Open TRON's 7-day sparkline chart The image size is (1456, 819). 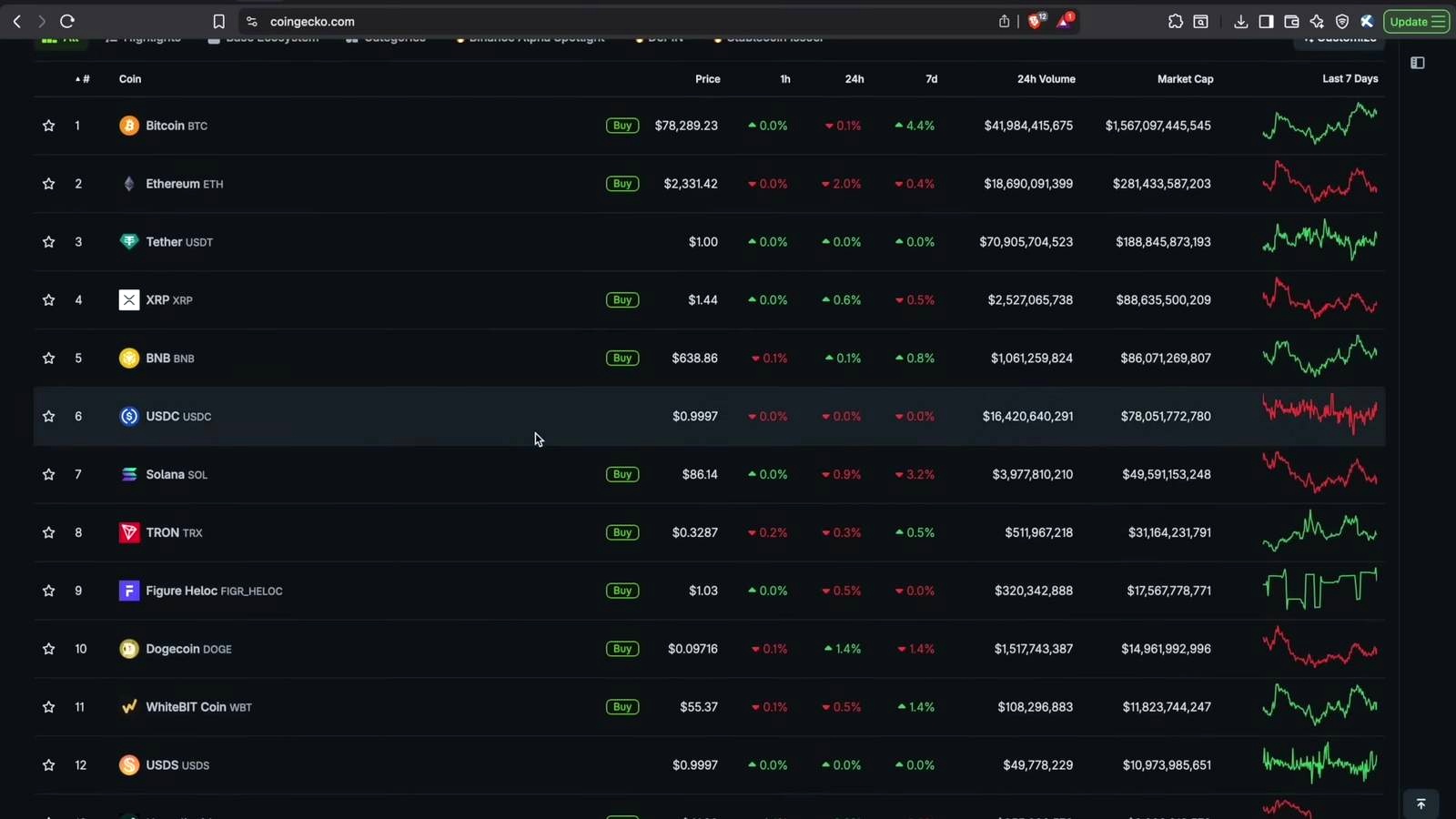point(1319,531)
